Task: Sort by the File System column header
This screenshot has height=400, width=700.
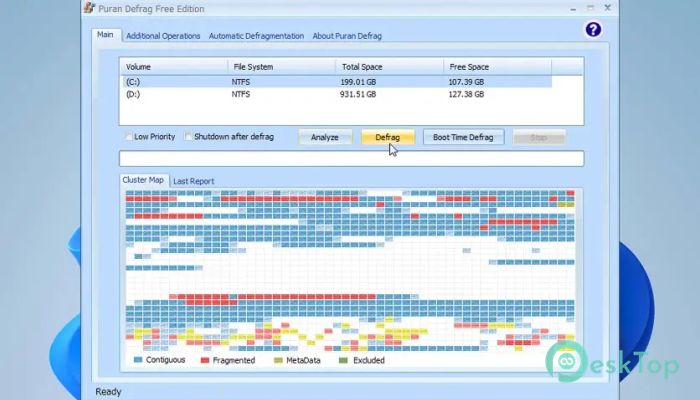Action: click(282, 67)
